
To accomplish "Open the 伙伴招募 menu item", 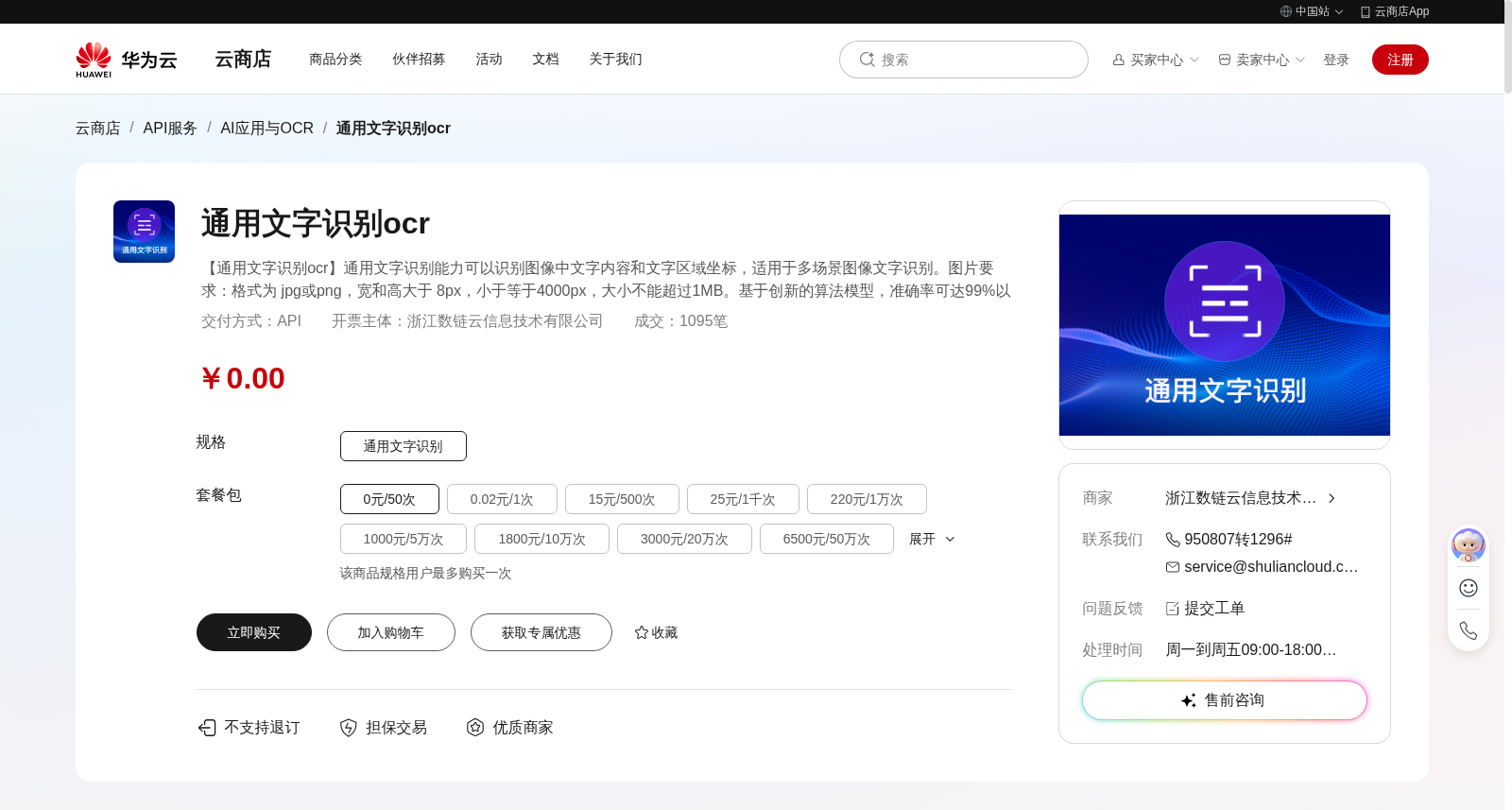I will (419, 59).
